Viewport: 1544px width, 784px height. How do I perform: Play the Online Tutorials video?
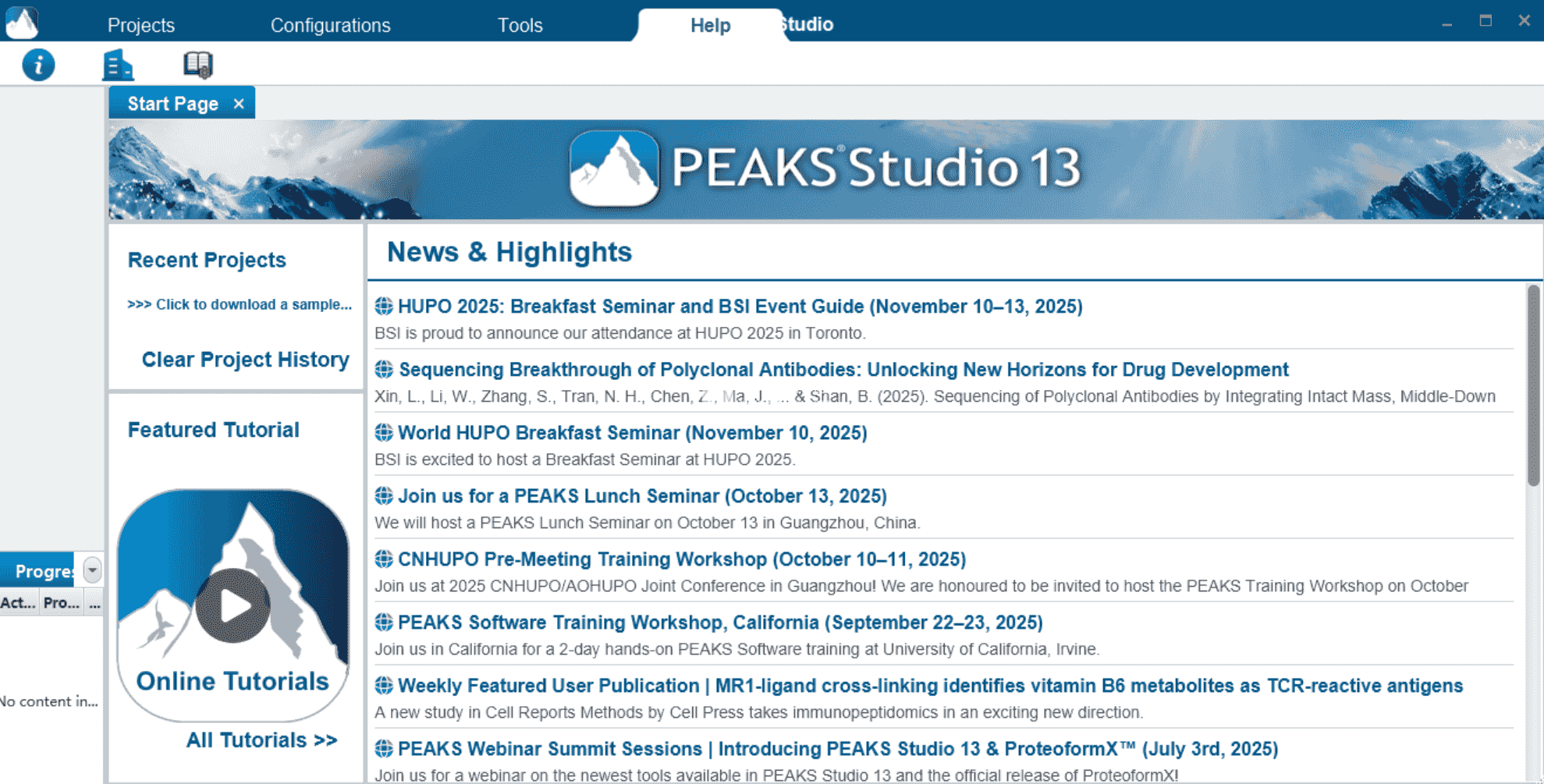(x=232, y=605)
